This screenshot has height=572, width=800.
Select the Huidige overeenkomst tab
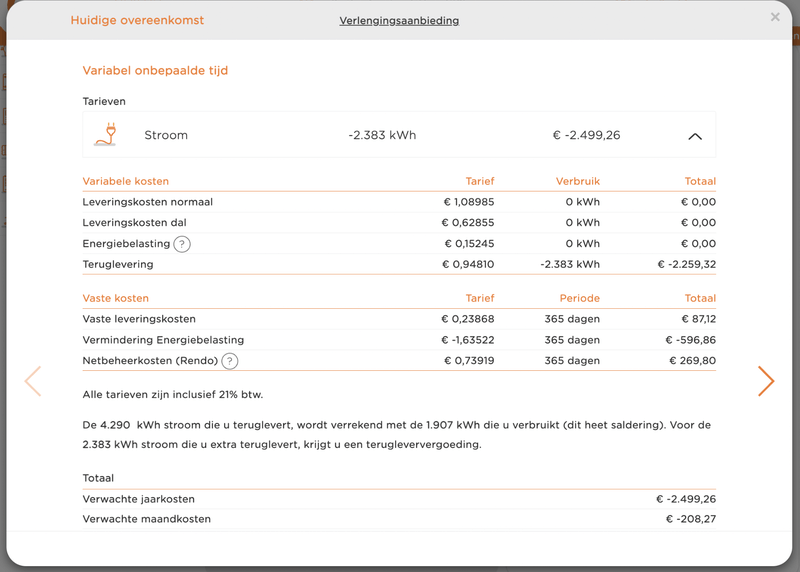point(137,20)
